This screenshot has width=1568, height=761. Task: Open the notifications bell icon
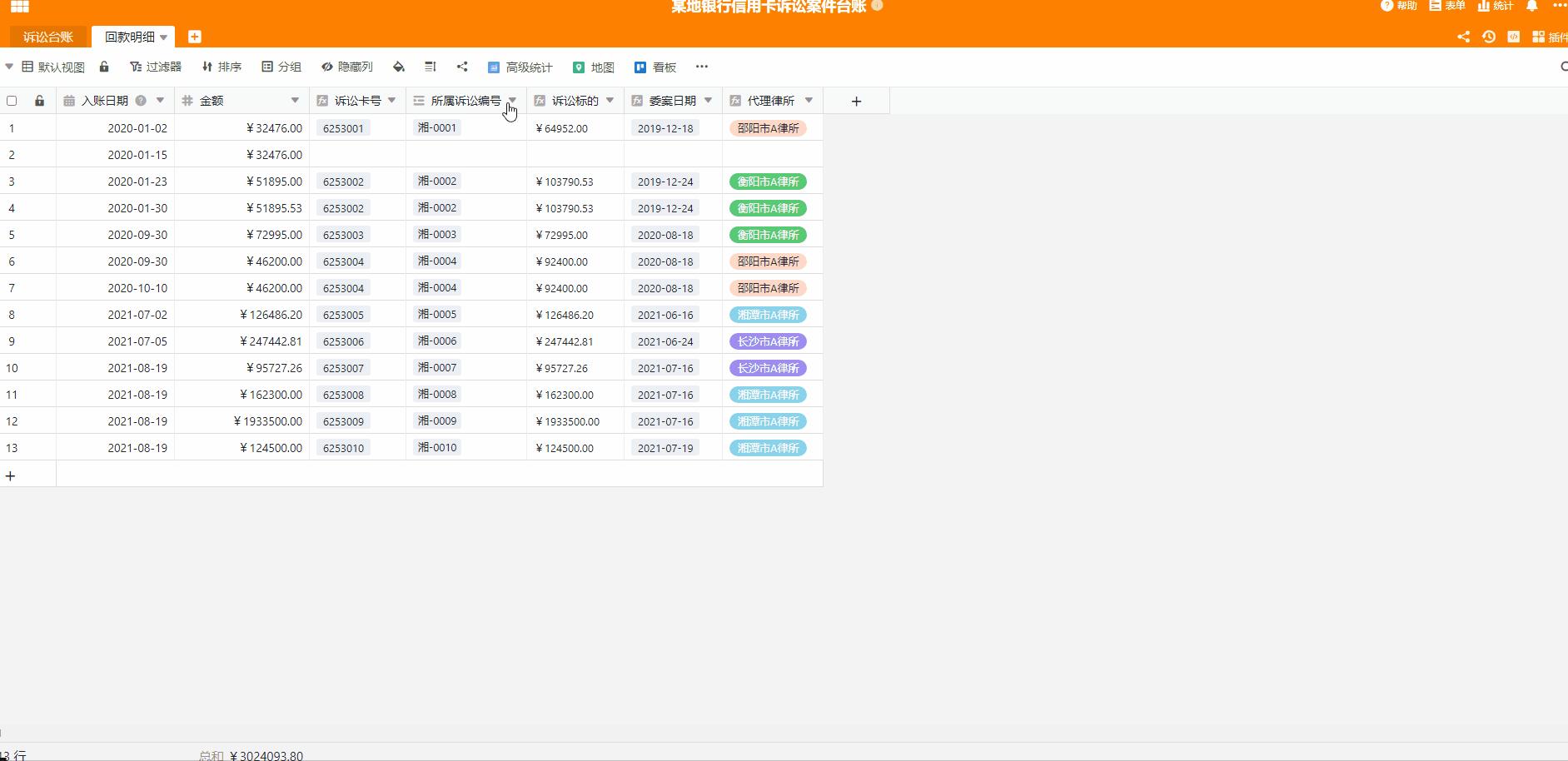coord(1531,6)
